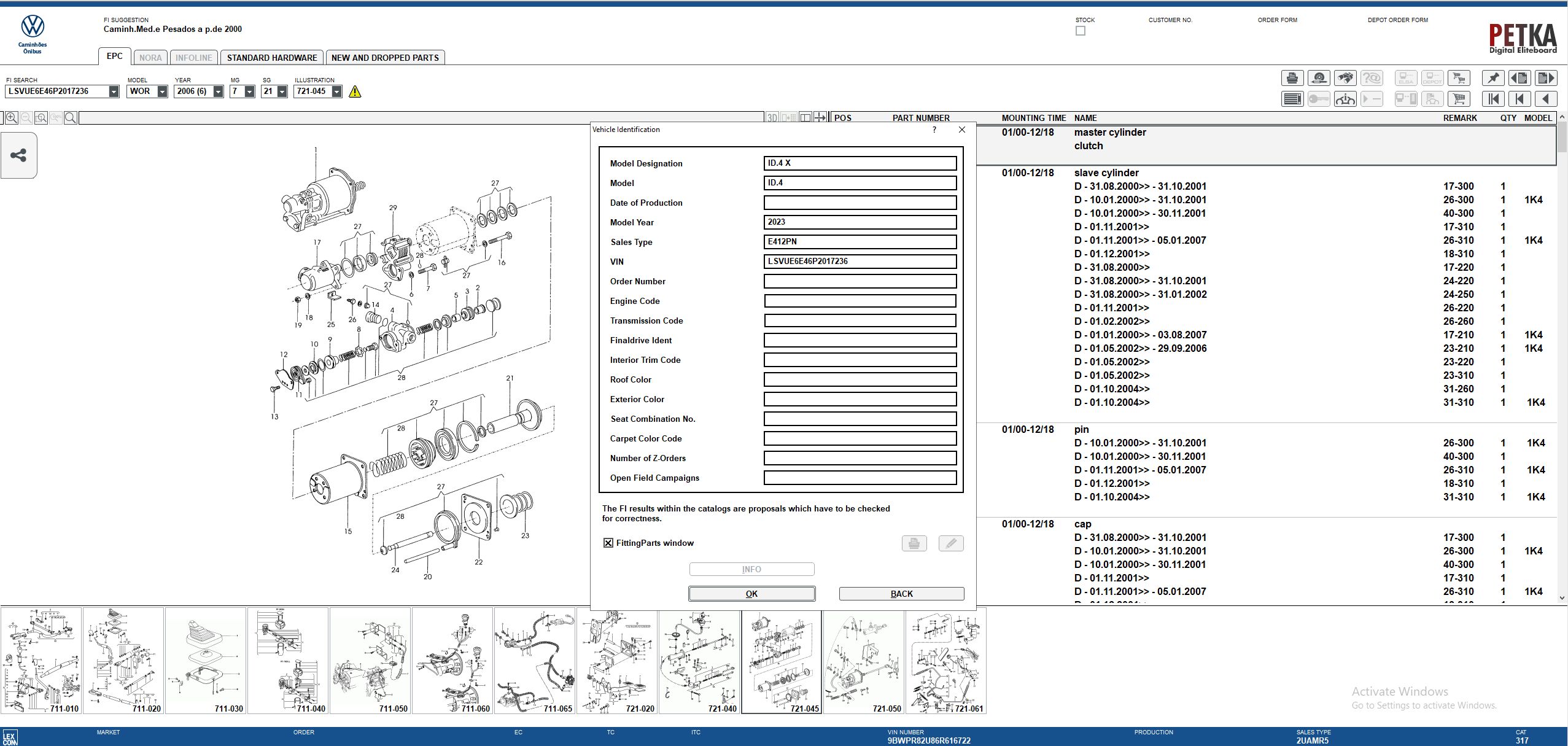The image size is (1568, 746).
Task: Click the BACK button in dialog
Action: click(x=901, y=594)
